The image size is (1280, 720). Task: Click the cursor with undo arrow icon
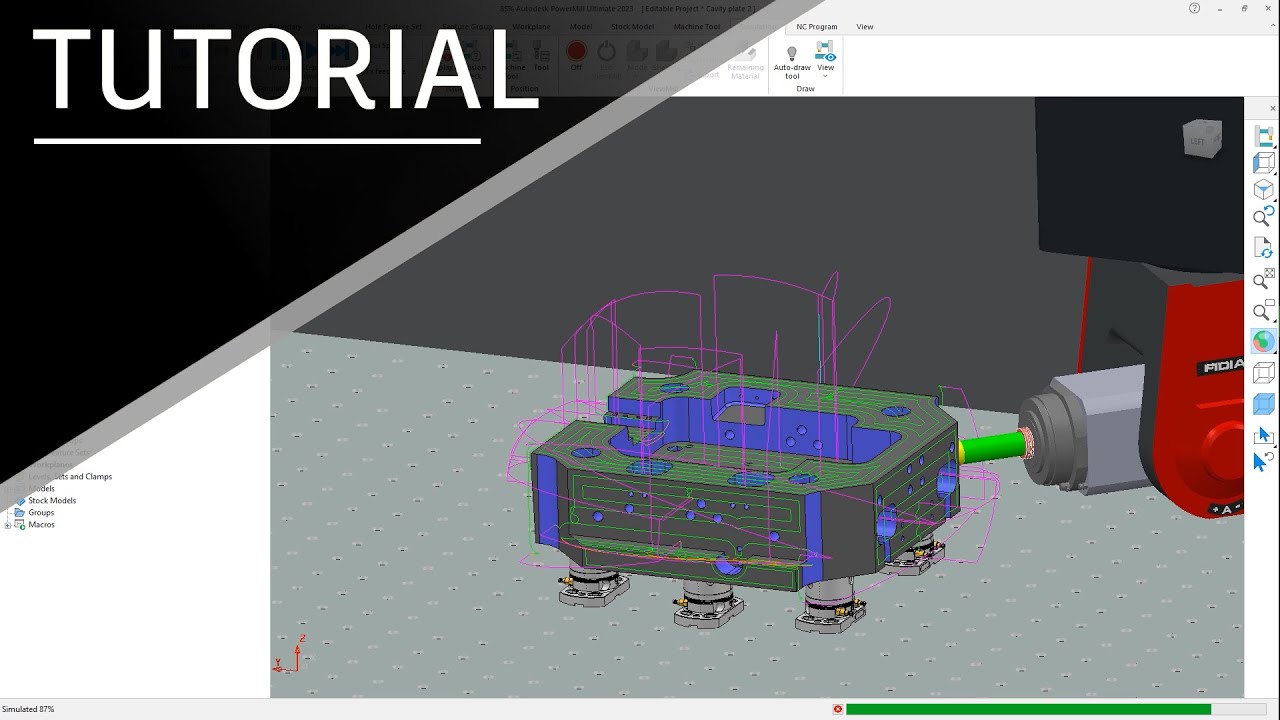tap(1264, 462)
